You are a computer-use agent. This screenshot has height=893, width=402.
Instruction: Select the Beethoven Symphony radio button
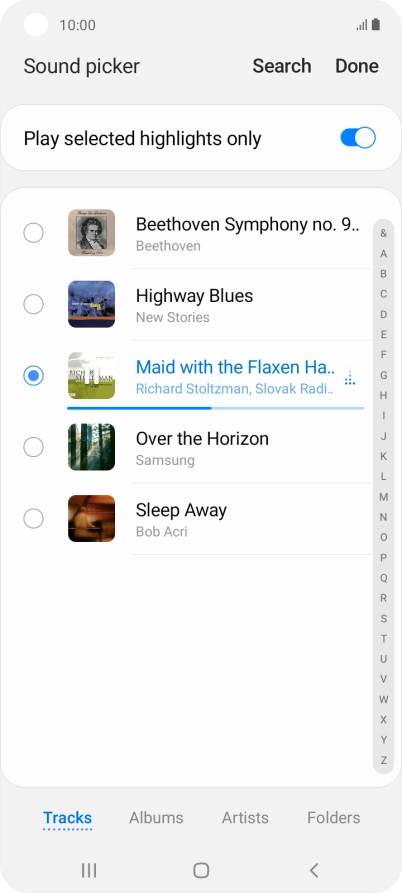pos(33,232)
